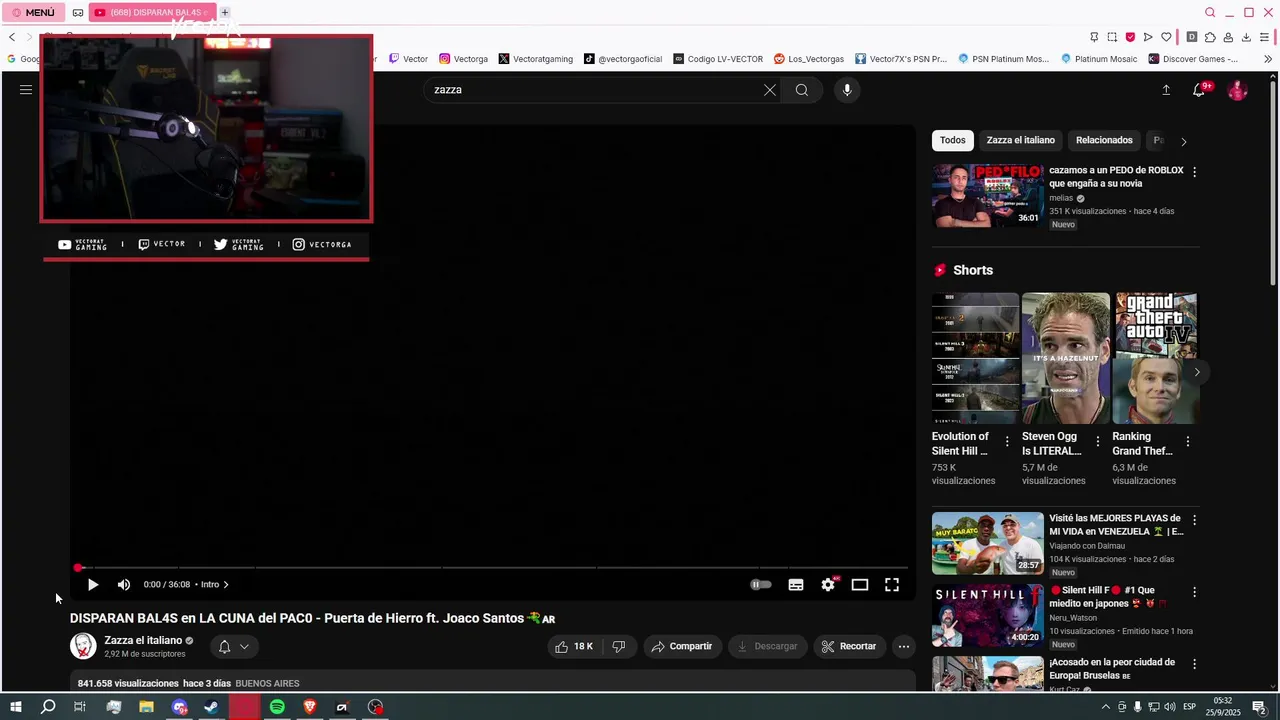The height and width of the screenshot is (720, 1280).
Task: Open player settings gear
Action: pos(828,585)
